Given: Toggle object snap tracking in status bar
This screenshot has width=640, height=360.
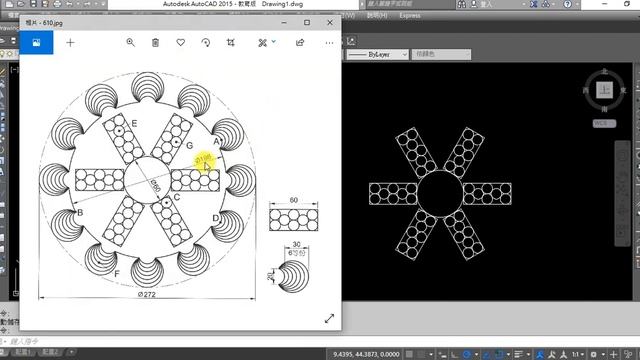Looking at the screenshot, I should (486, 354).
